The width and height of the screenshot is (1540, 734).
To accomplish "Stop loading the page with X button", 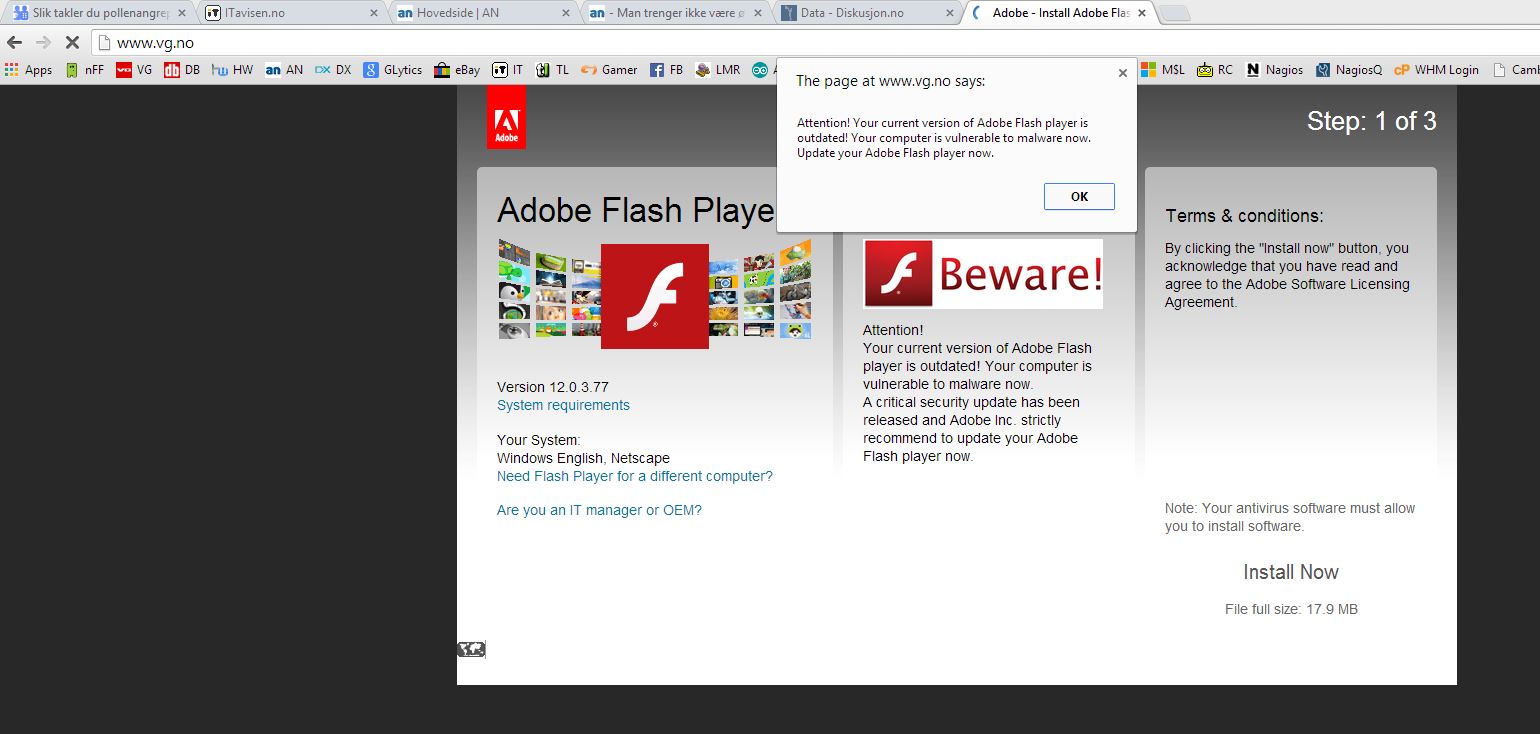I will [72, 43].
